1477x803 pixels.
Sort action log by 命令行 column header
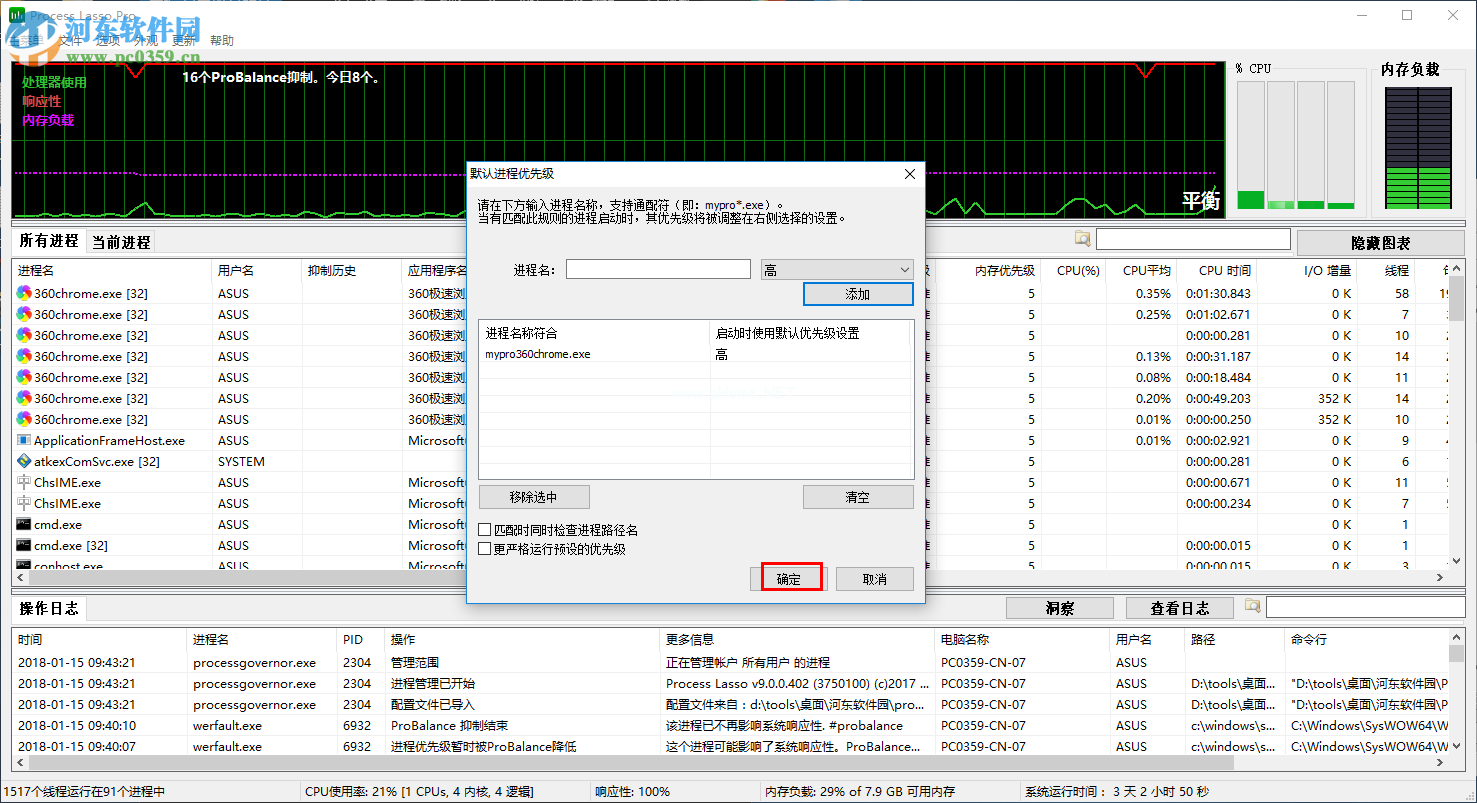click(x=1366, y=639)
